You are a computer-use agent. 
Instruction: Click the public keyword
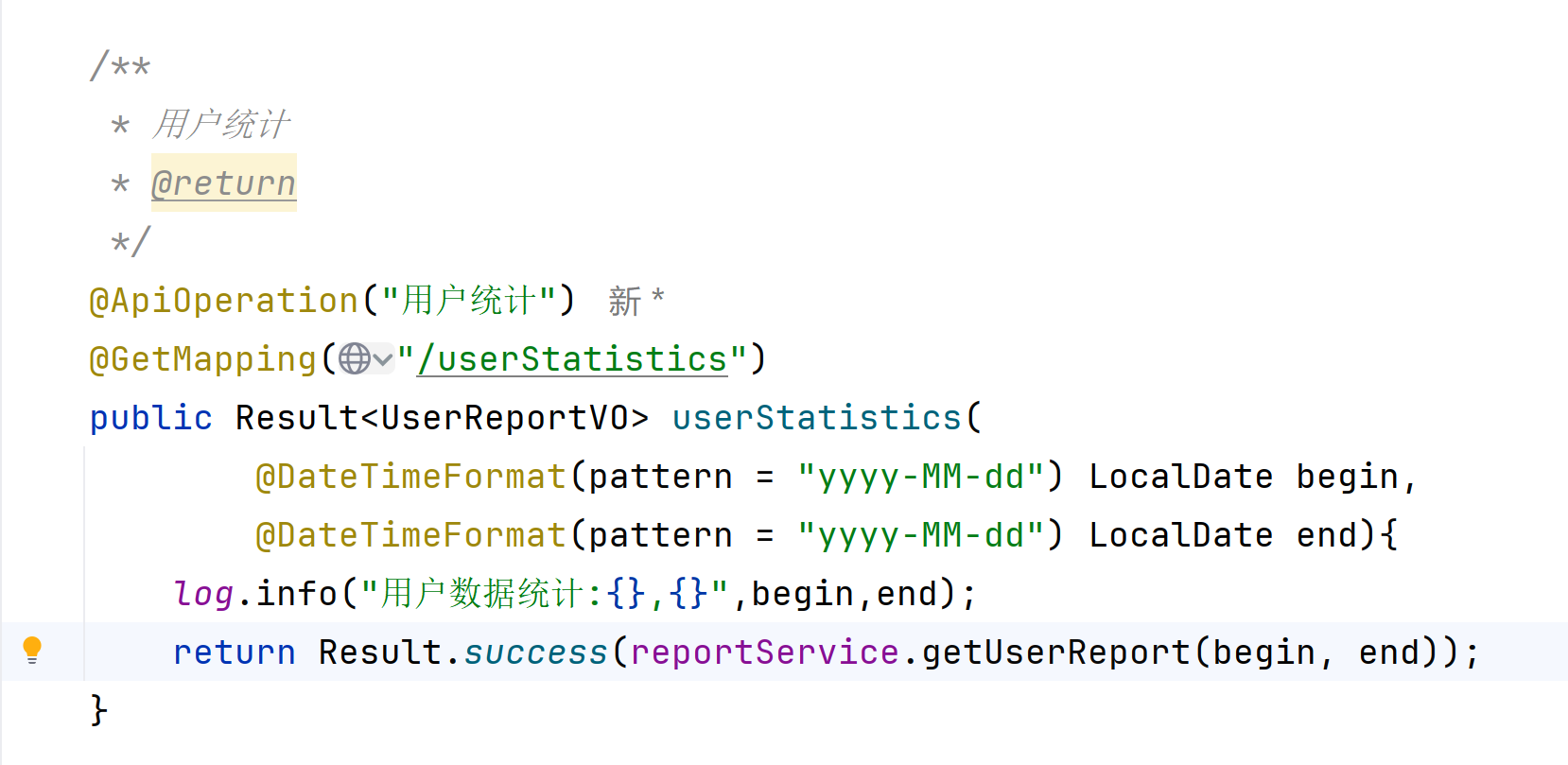(151, 418)
